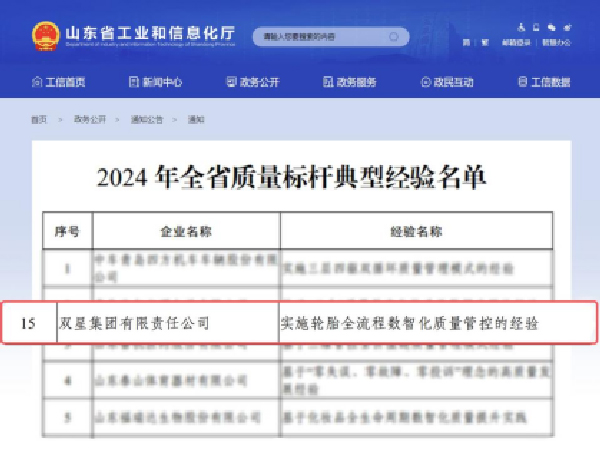Click the document icon beside 新闻中心
Screen dimensions: 600x463
134,82
